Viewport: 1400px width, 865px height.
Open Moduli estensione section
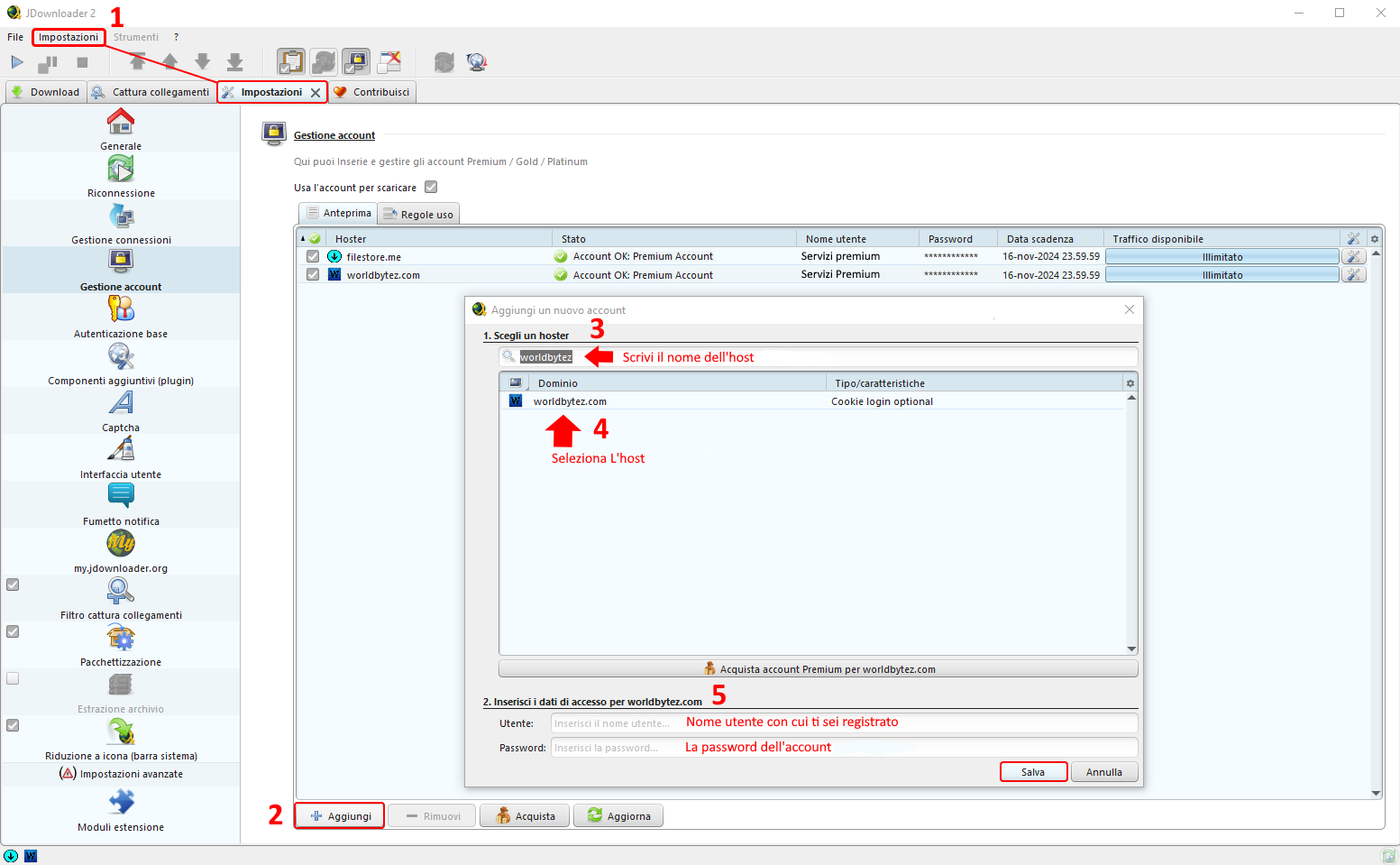click(121, 810)
